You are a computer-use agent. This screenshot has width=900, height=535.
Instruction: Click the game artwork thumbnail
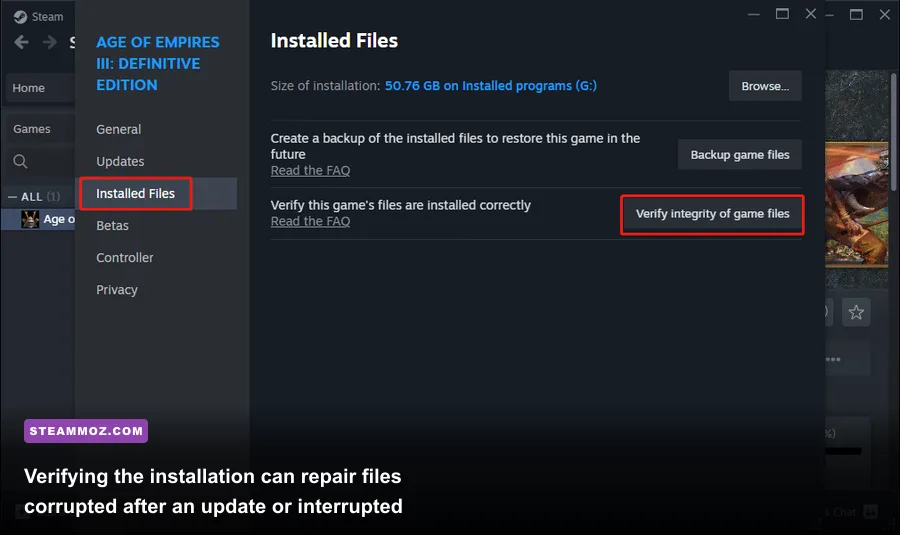click(x=856, y=204)
